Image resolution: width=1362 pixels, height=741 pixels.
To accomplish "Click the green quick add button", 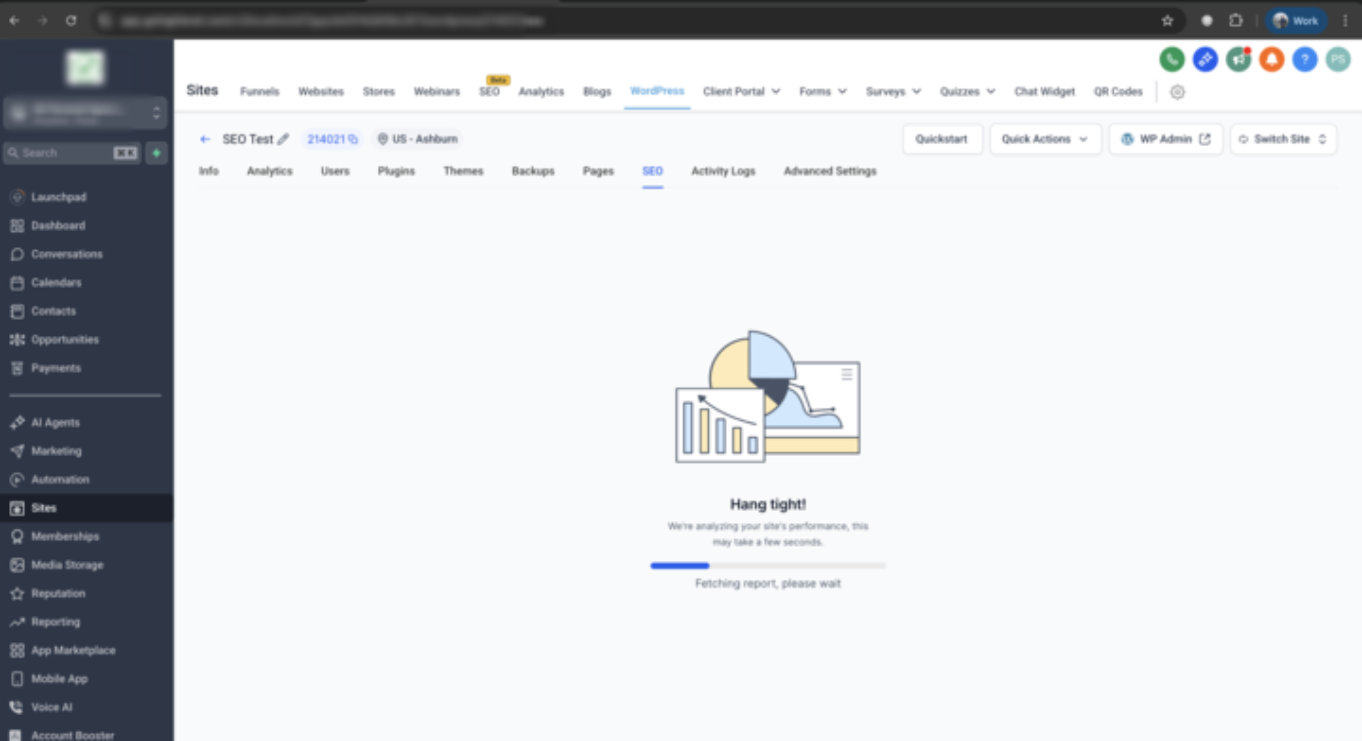I will (156, 153).
